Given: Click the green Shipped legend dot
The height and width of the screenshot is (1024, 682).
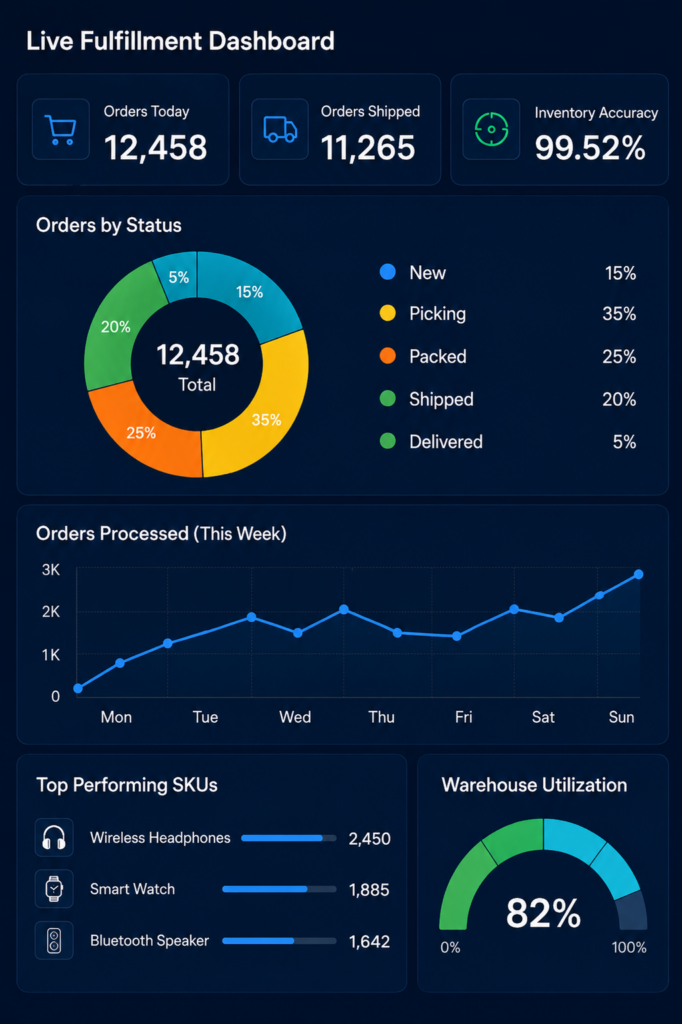Looking at the screenshot, I should [x=388, y=399].
